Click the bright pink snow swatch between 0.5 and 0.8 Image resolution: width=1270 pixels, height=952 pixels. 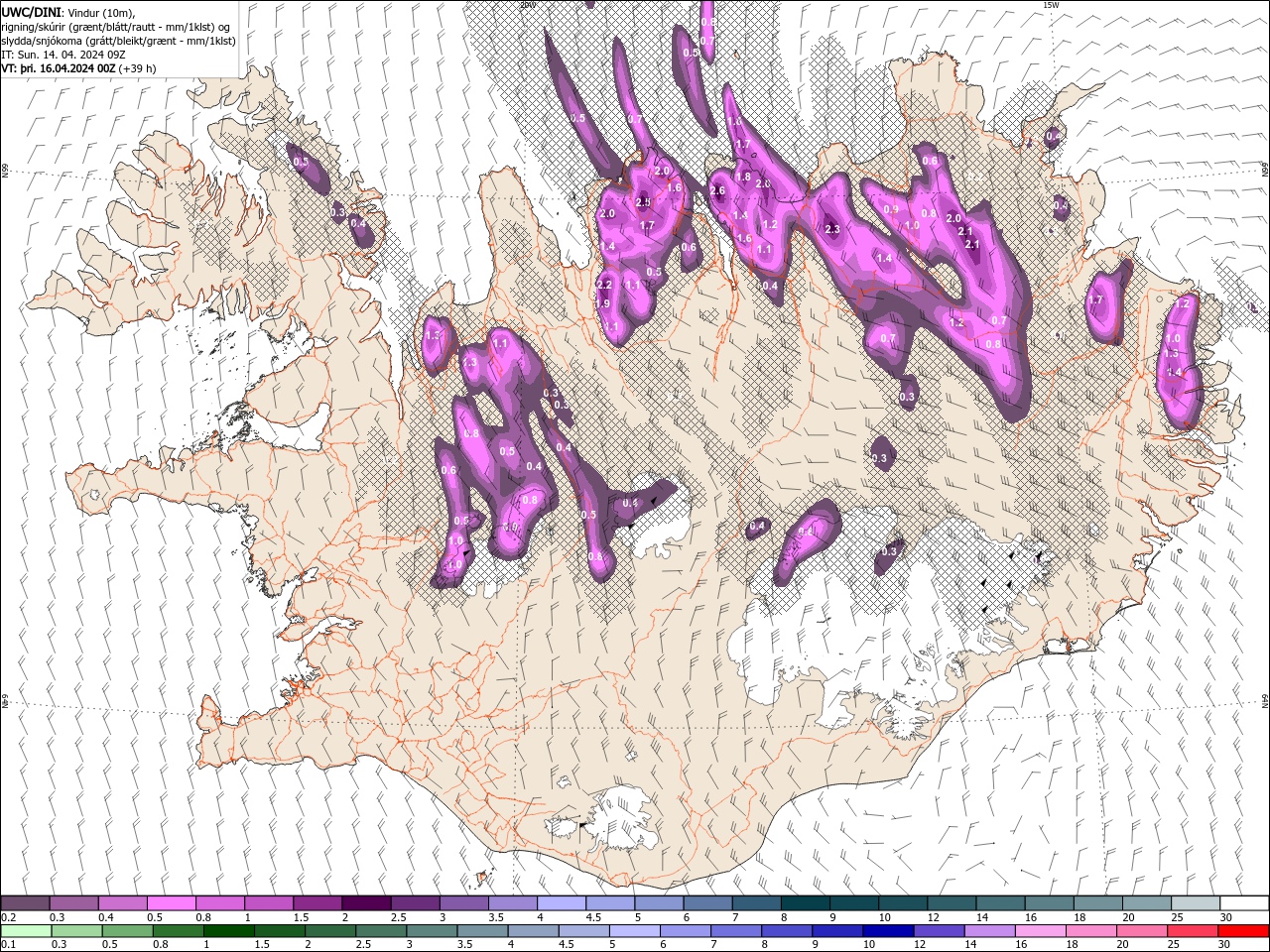[x=172, y=903]
